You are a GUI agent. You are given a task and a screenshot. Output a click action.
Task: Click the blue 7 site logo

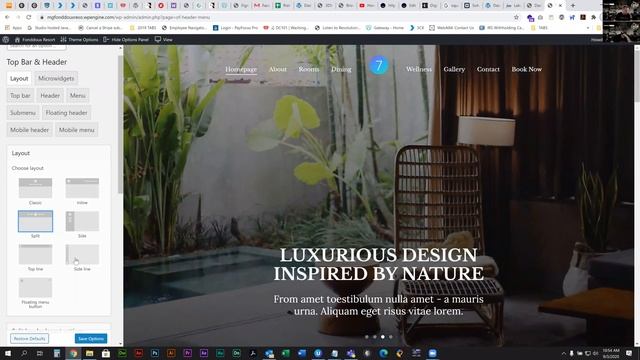coord(379,65)
